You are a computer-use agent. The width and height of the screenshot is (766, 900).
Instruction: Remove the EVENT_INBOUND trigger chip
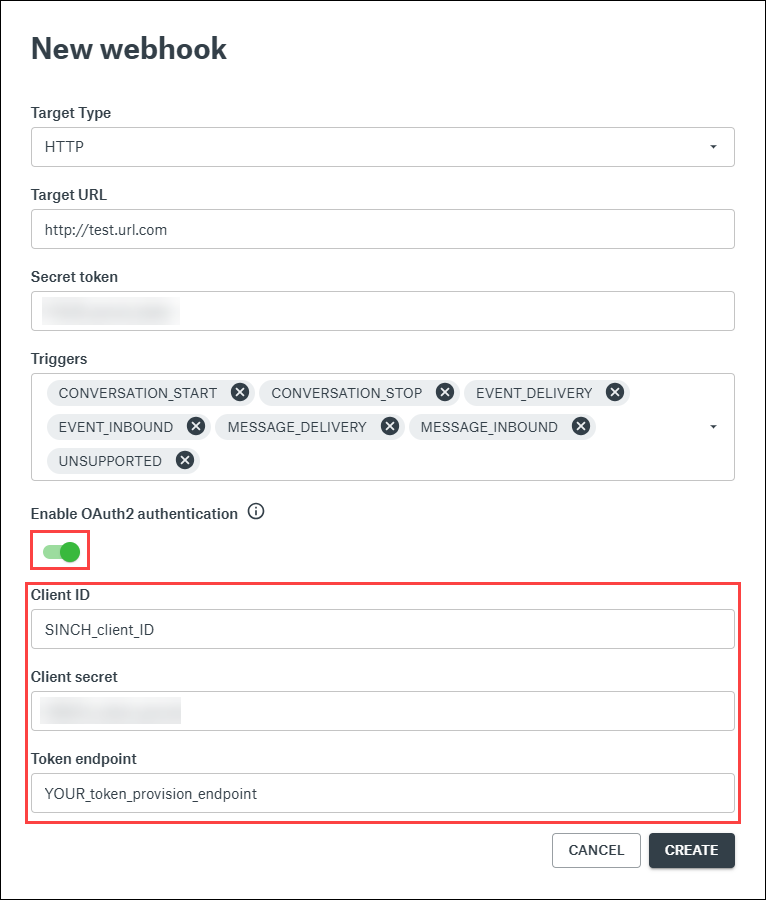click(x=196, y=427)
